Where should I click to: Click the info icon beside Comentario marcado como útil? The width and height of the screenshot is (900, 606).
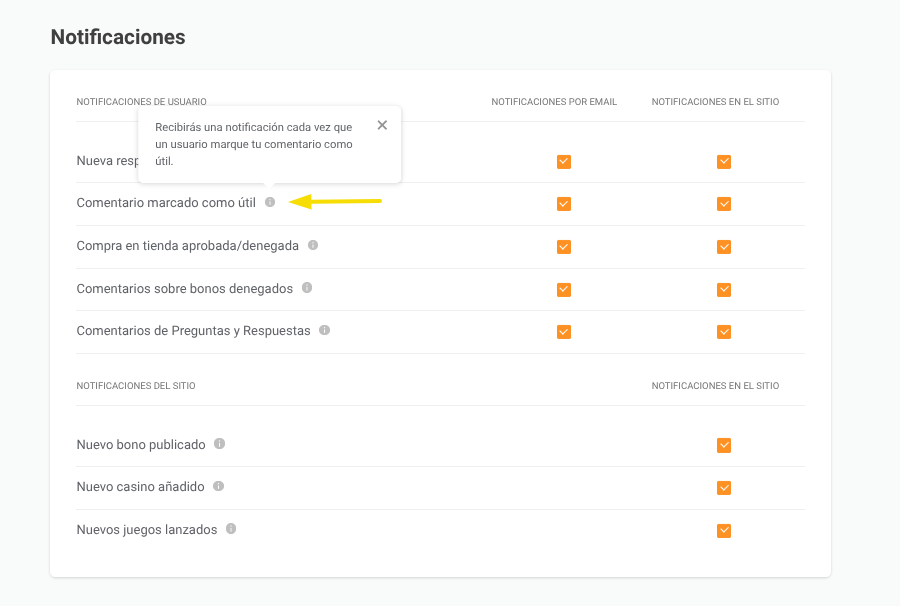click(x=271, y=201)
